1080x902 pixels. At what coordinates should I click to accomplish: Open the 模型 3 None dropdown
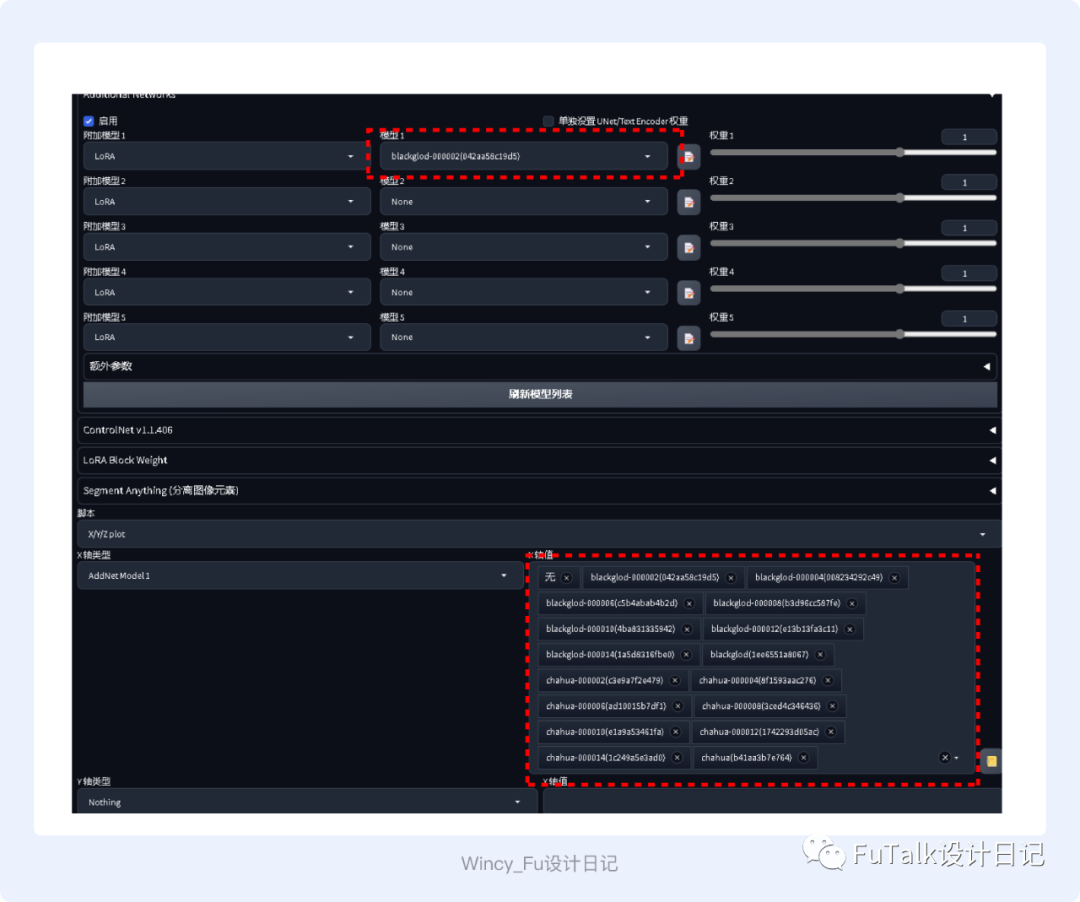click(x=523, y=247)
